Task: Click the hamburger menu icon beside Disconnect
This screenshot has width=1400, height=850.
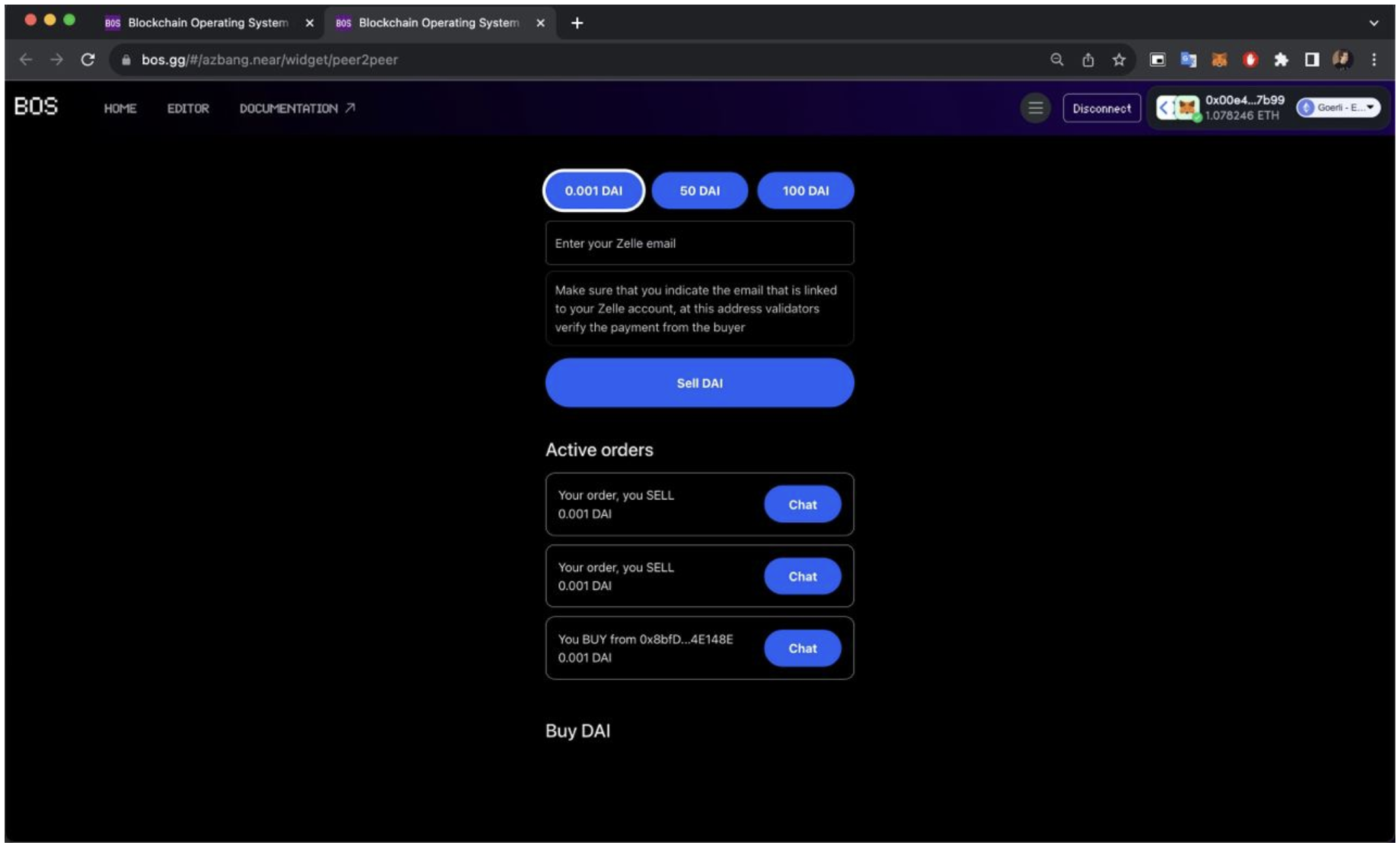Action: pyautogui.click(x=1036, y=108)
